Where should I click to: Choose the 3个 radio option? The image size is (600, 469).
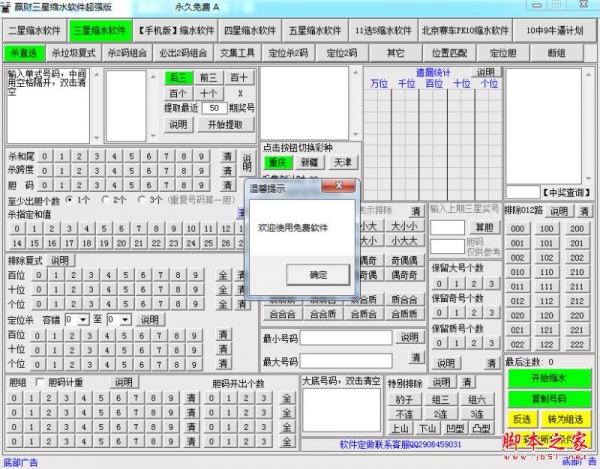pos(142,200)
